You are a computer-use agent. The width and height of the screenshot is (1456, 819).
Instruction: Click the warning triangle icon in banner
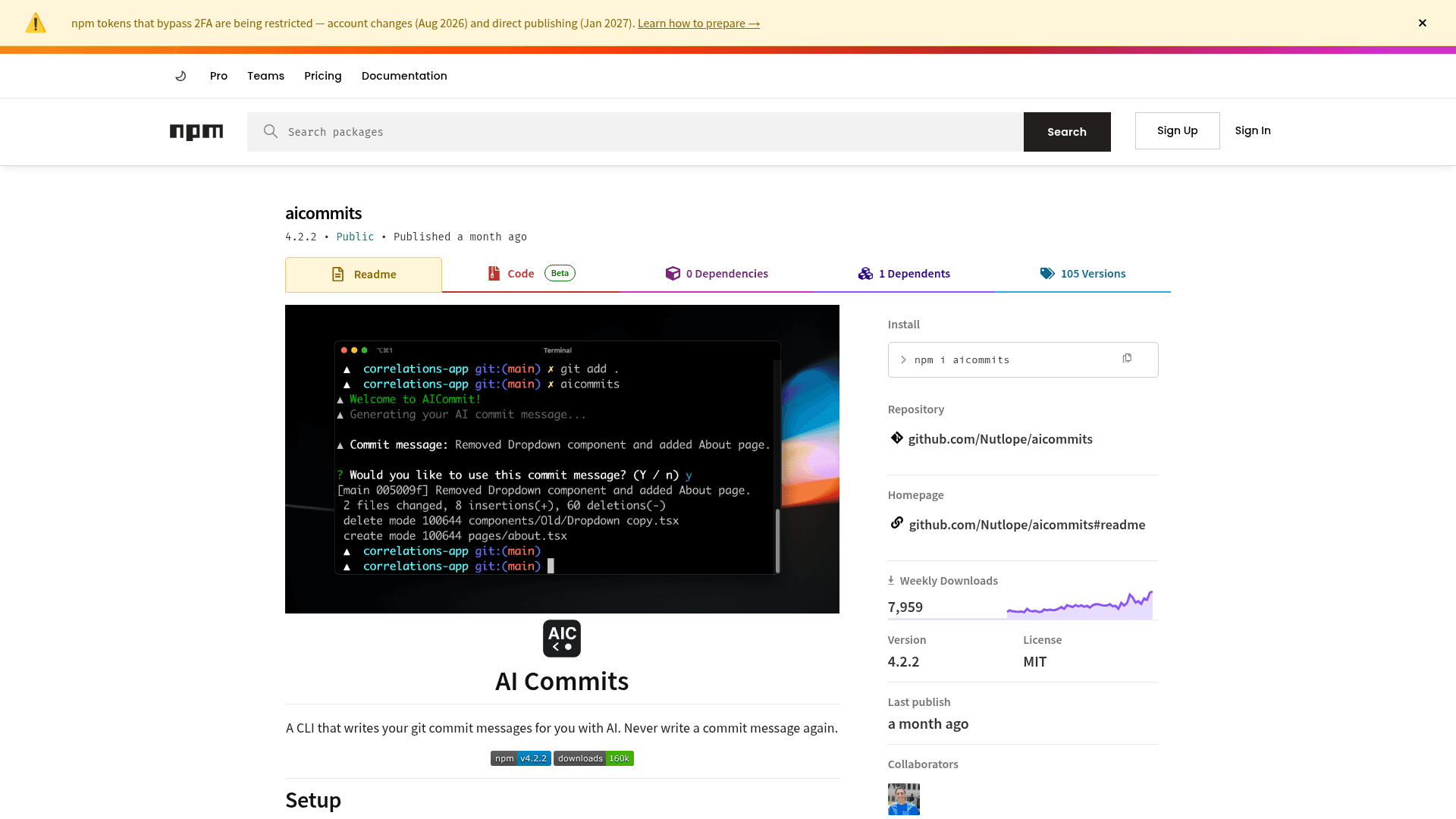[36, 23]
